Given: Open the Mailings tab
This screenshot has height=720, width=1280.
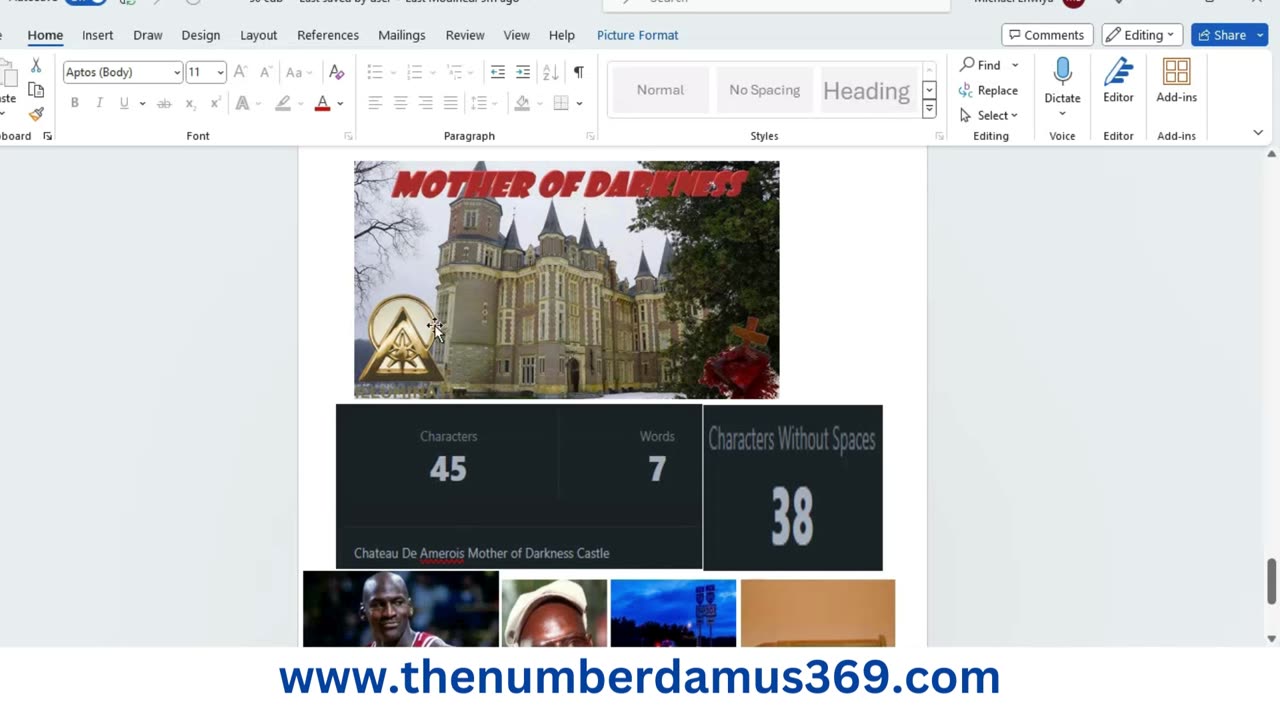Looking at the screenshot, I should (401, 35).
